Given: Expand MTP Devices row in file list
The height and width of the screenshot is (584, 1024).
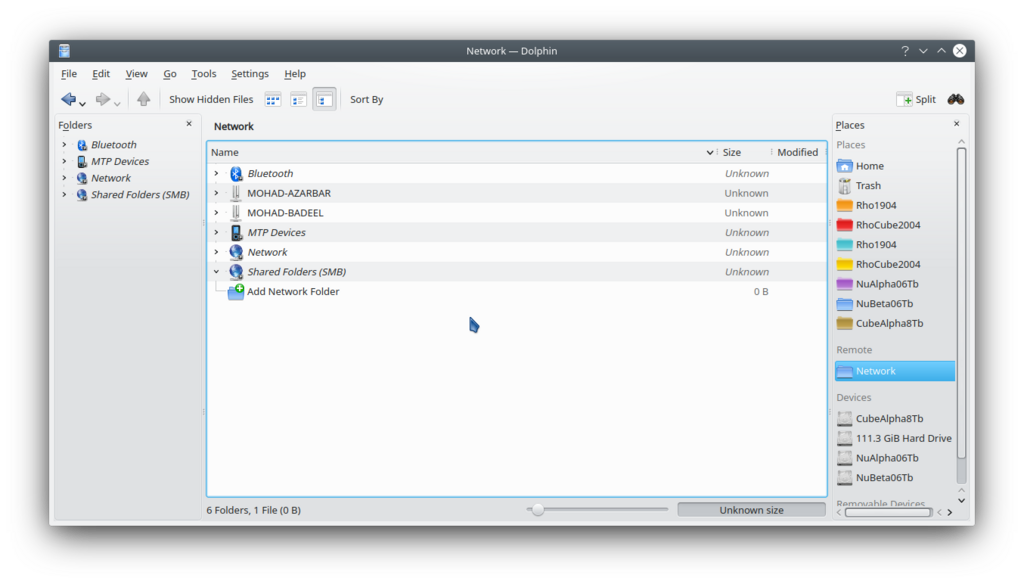Looking at the screenshot, I should 217,232.
